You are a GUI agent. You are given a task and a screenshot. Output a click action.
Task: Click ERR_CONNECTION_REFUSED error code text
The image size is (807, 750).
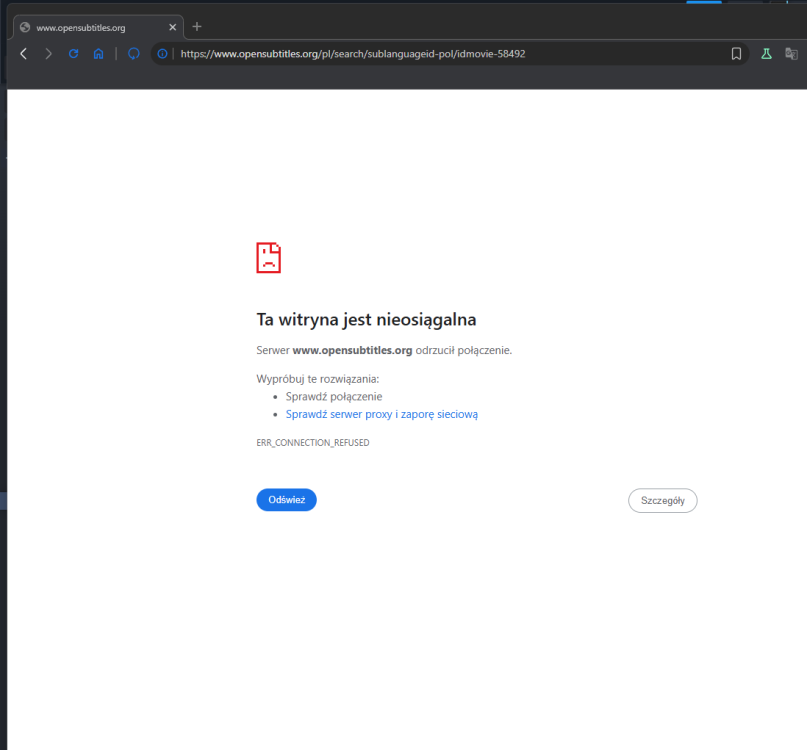313,443
